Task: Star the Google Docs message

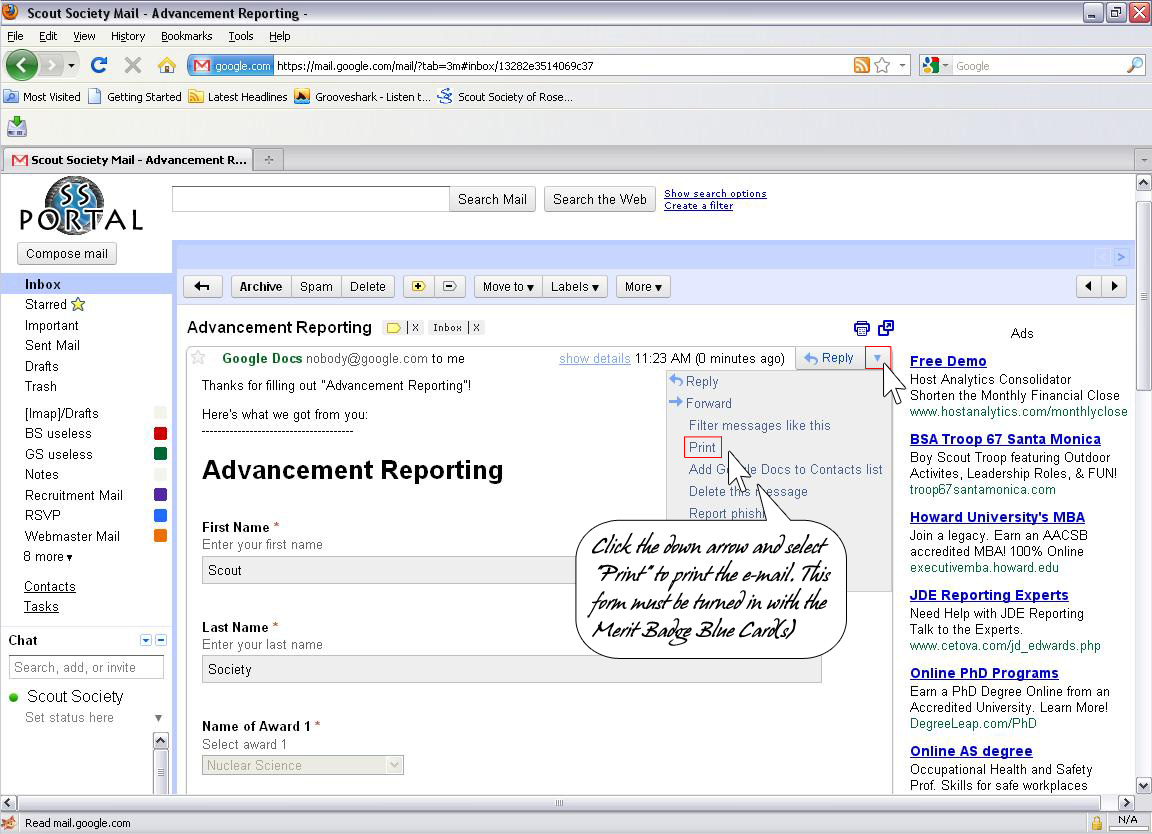Action: 198,358
